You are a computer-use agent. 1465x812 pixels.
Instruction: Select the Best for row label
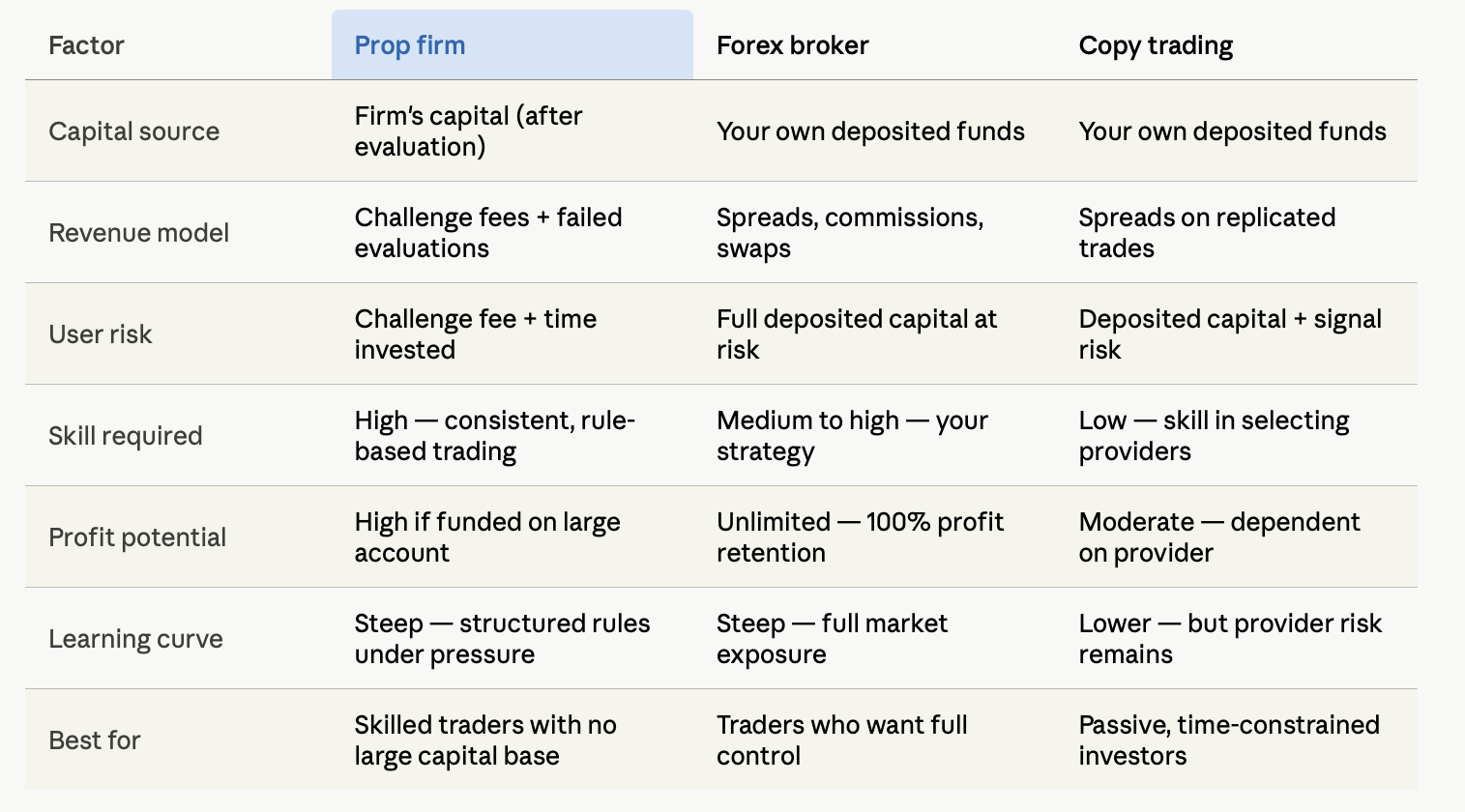pos(94,740)
